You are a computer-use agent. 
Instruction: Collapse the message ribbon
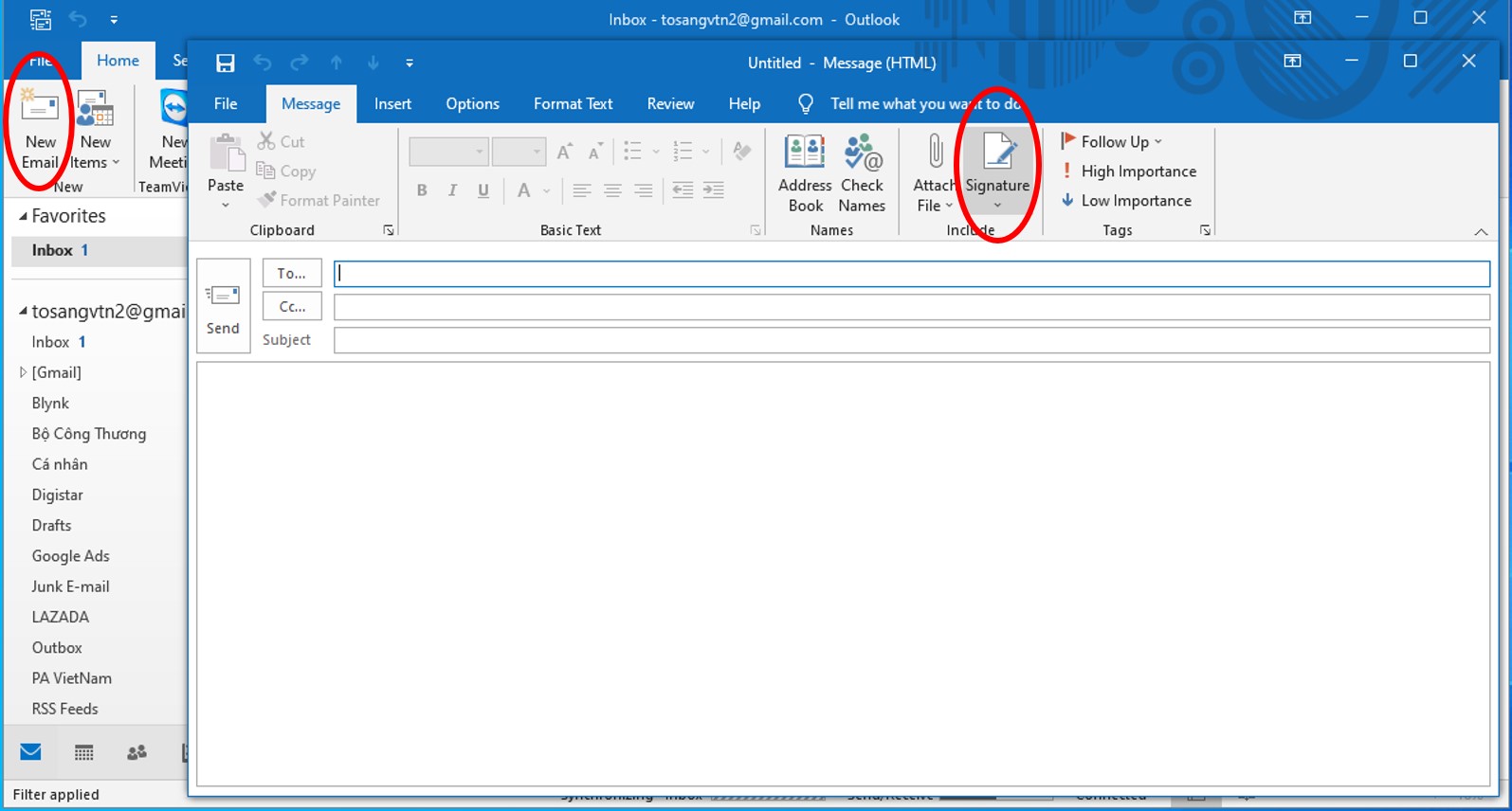(x=1481, y=231)
